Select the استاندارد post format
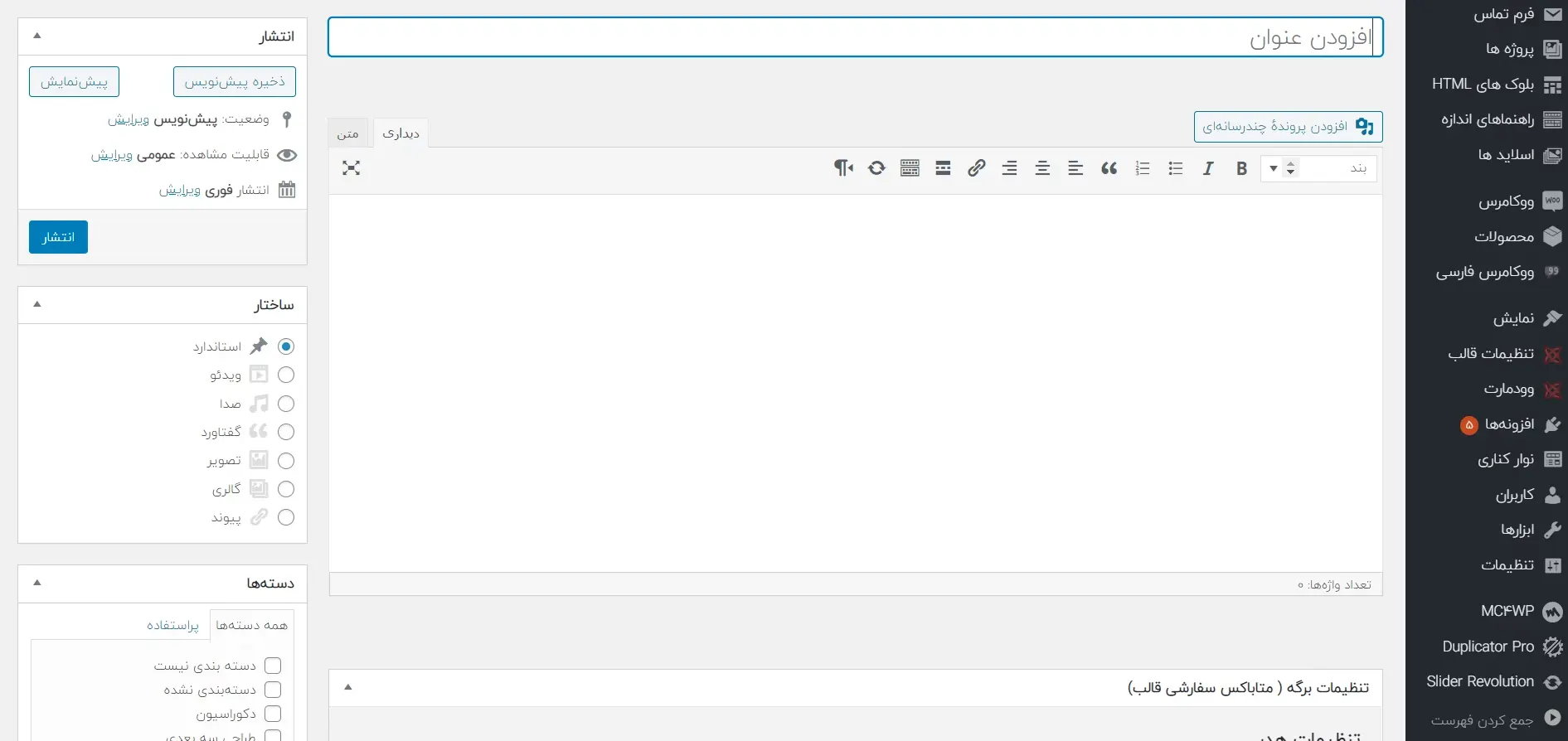The width and height of the screenshot is (1568, 741). (x=286, y=346)
